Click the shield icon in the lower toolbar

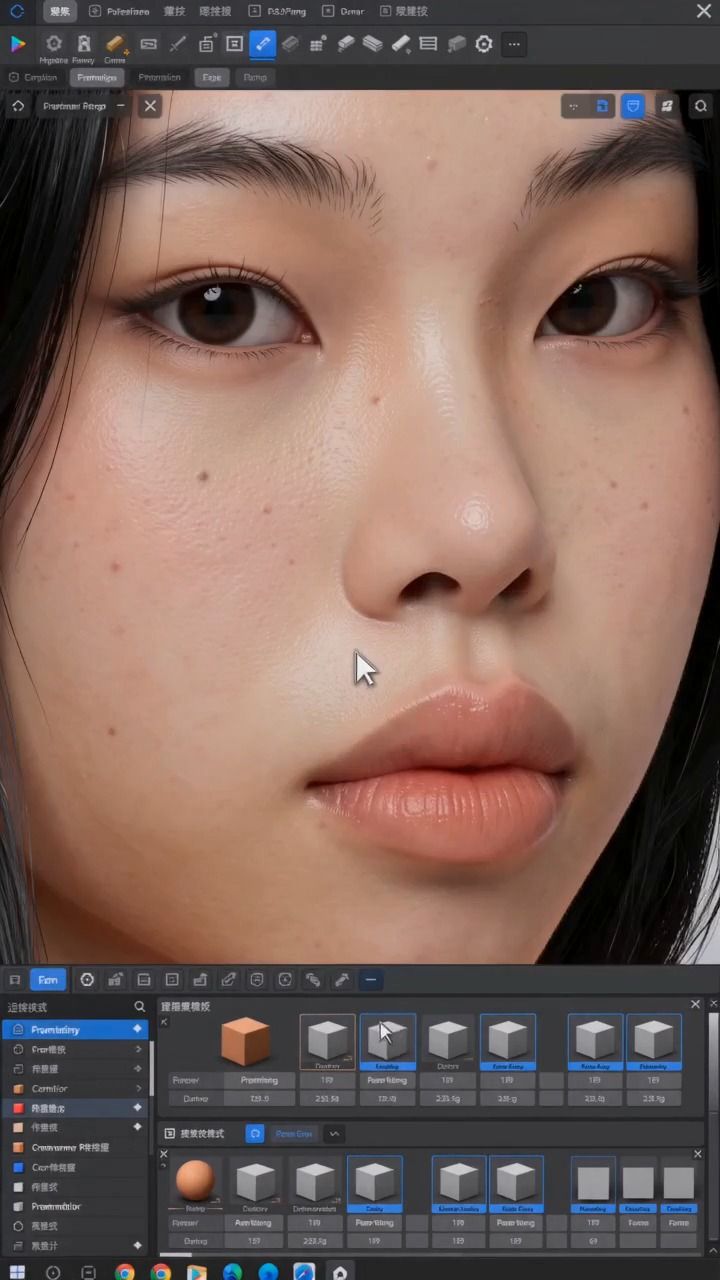coord(257,980)
